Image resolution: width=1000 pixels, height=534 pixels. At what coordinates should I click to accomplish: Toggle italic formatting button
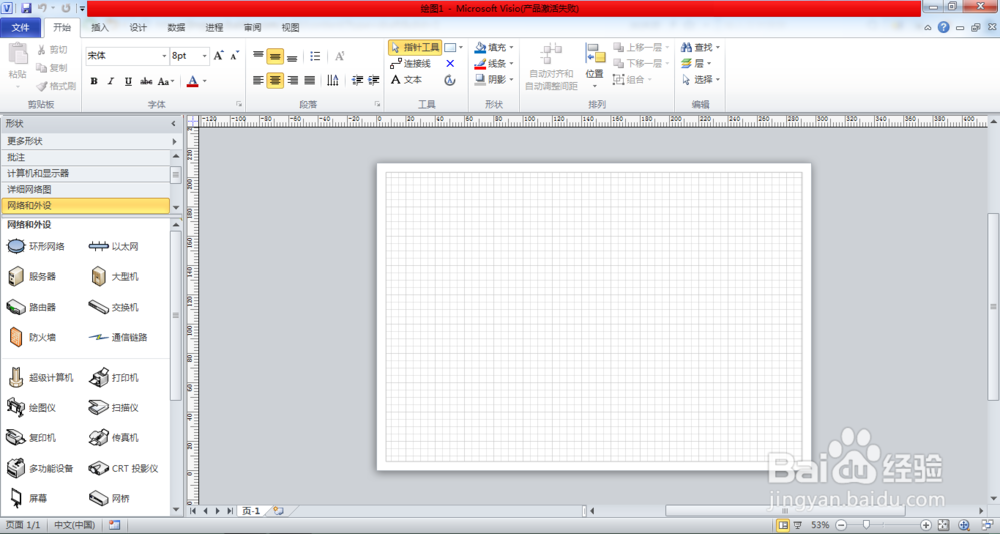point(111,81)
